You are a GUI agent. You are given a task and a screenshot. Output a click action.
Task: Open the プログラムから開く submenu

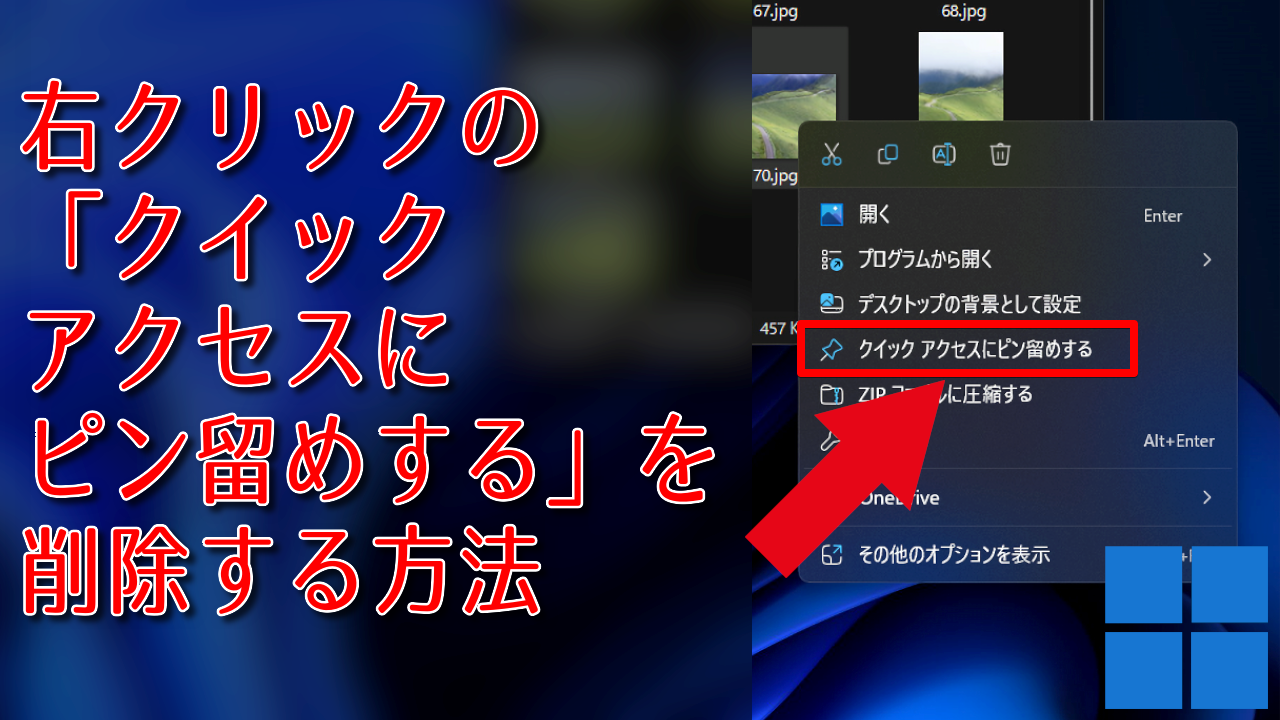[1017, 259]
